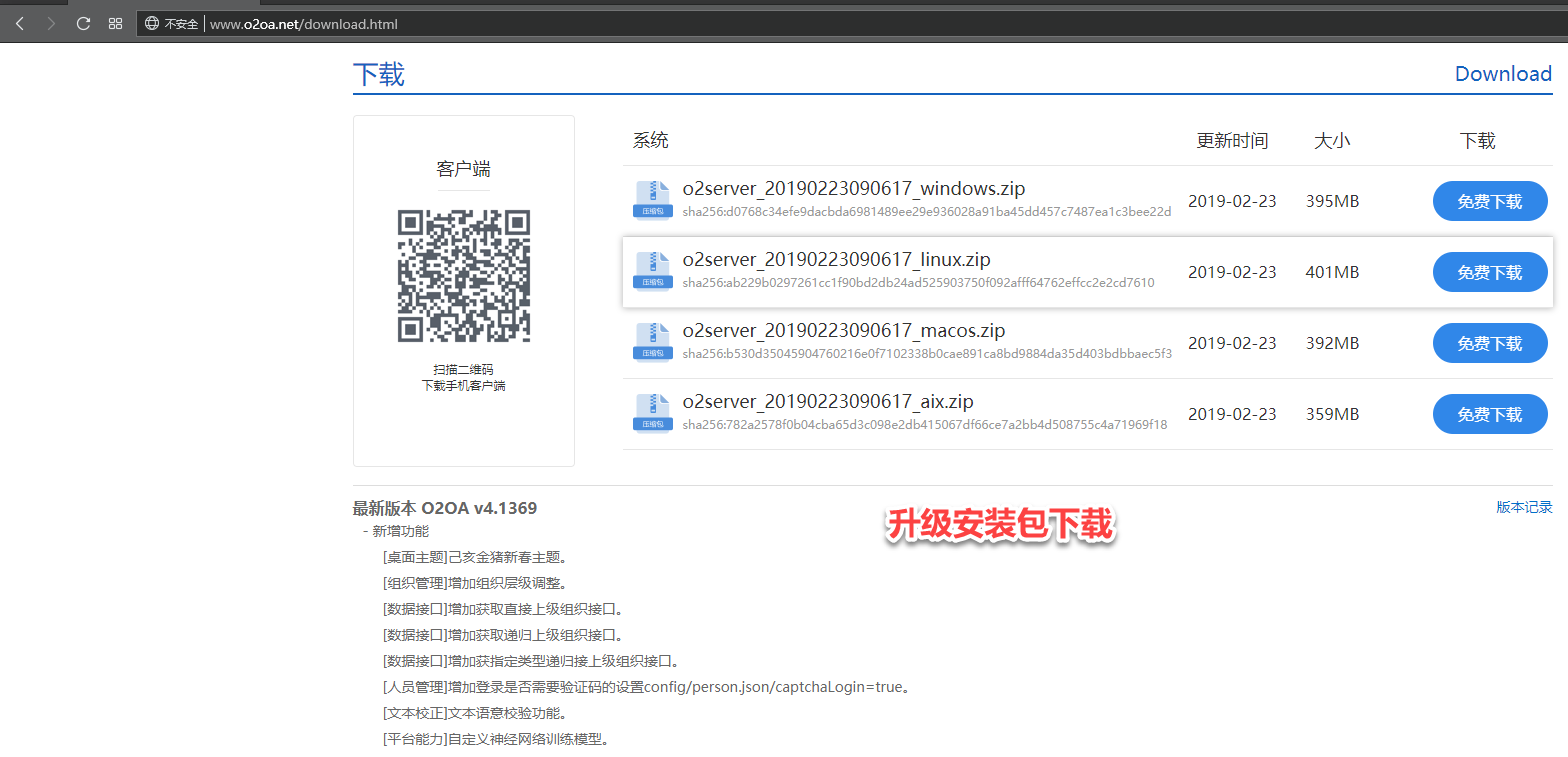
Task: Click o2server_20190223090617_windows.zip file name
Action: coord(854,189)
